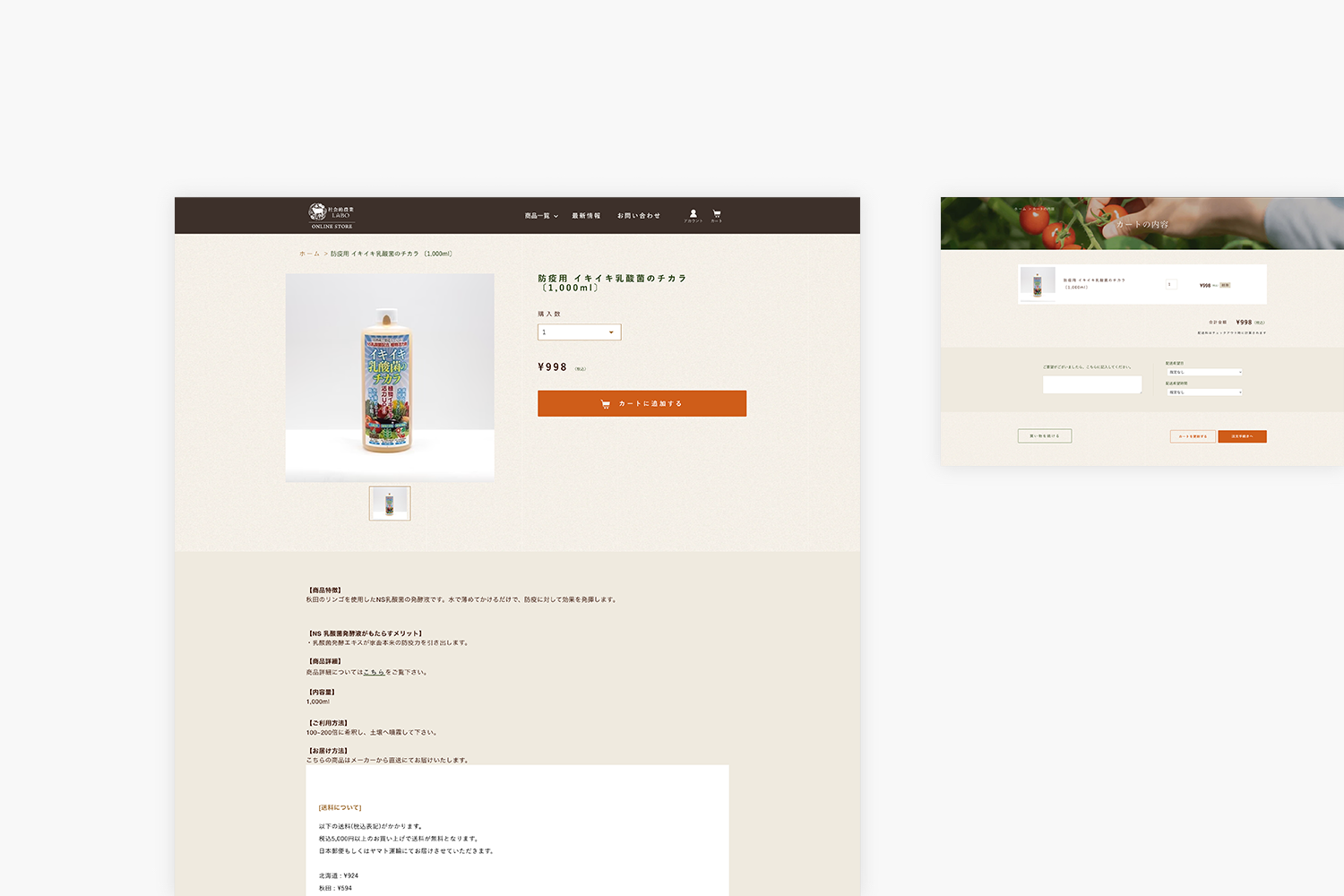Click the 買い物を続ける continue shopping button
Screen dimensions: 1344x896
click(1045, 435)
